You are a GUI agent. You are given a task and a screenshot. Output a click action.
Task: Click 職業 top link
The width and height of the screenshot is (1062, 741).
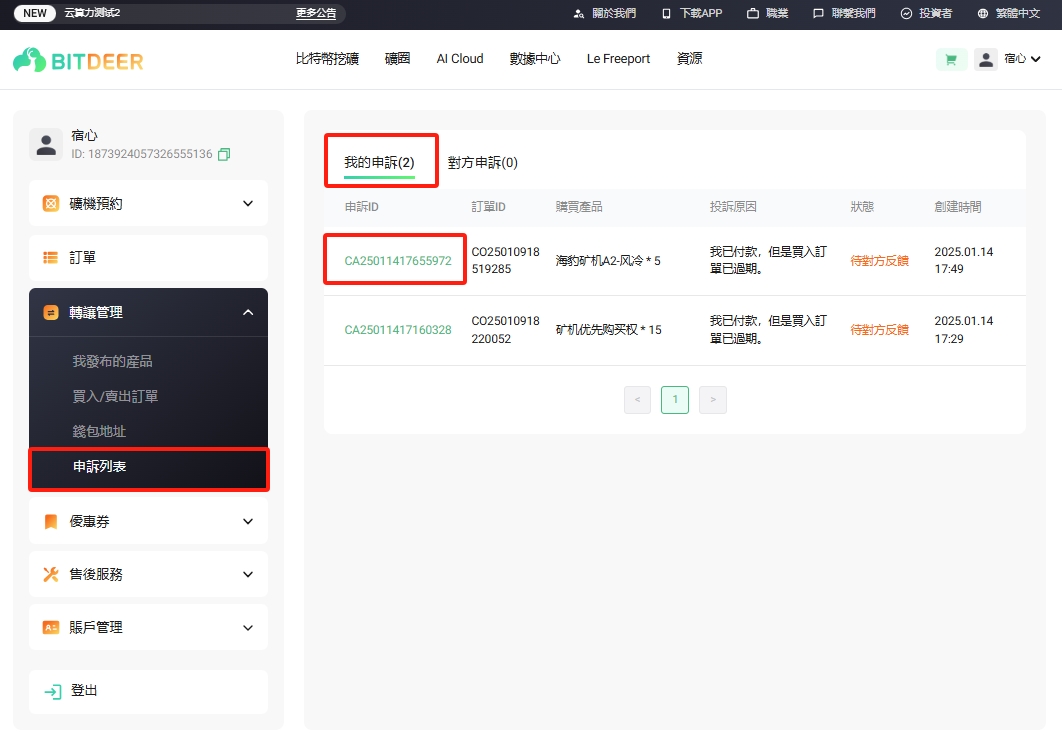777,14
